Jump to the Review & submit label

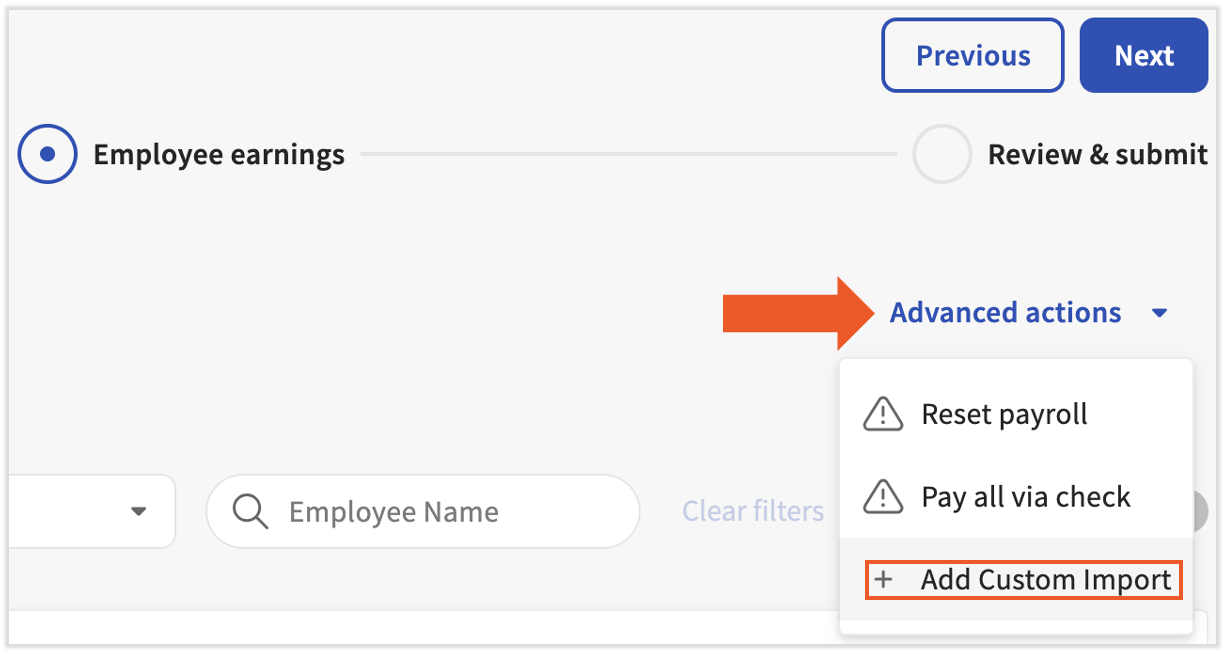coord(1097,155)
